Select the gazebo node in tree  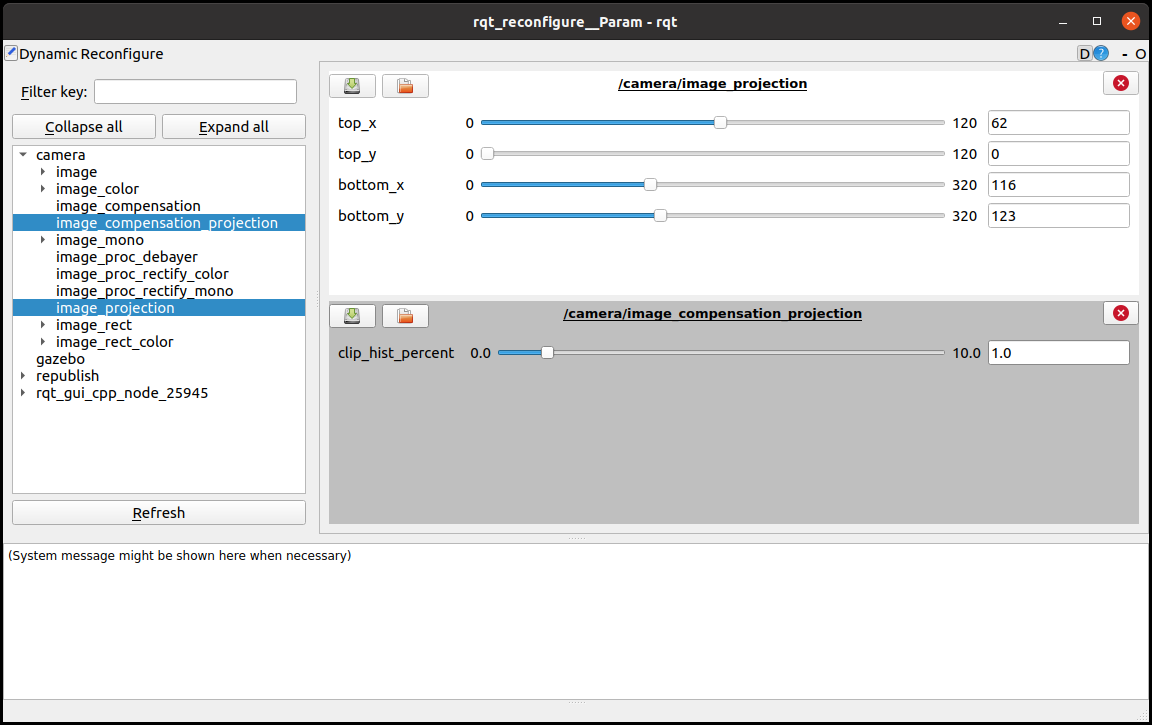pyautogui.click(x=60, y=359)
